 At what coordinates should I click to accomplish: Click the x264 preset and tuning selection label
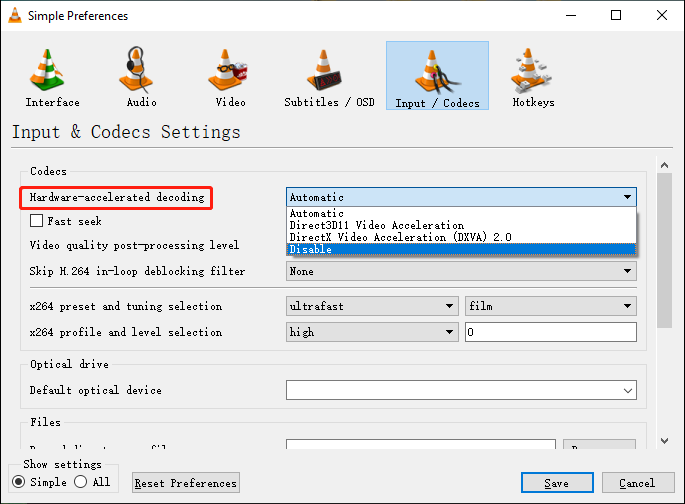point(126,306)
